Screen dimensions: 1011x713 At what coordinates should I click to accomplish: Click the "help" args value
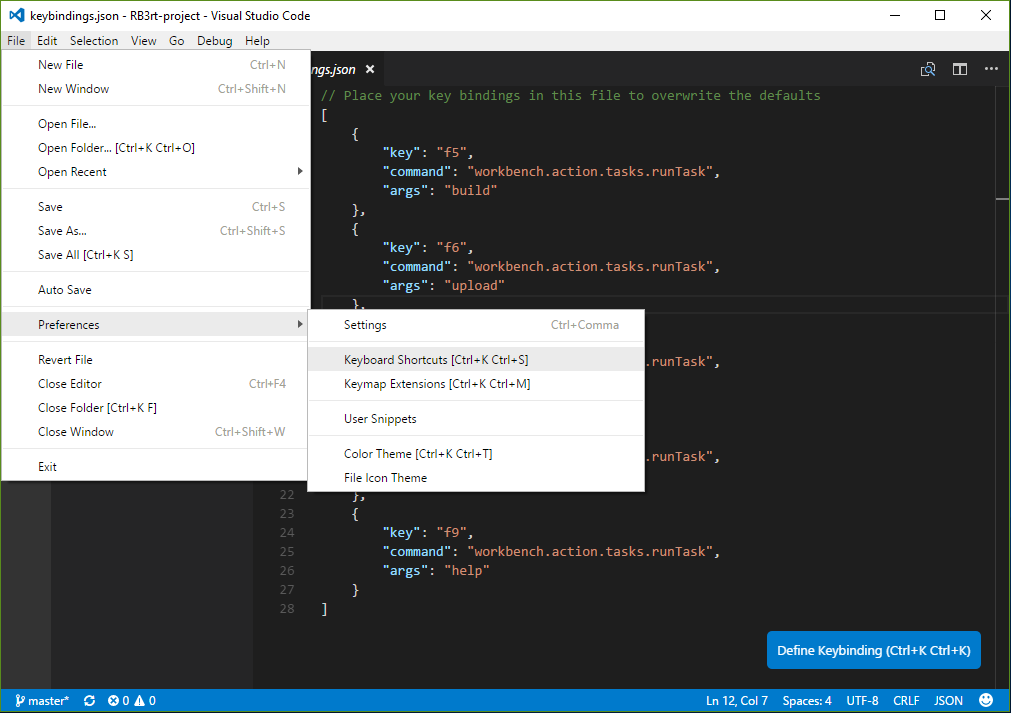[x=467, y=571]
